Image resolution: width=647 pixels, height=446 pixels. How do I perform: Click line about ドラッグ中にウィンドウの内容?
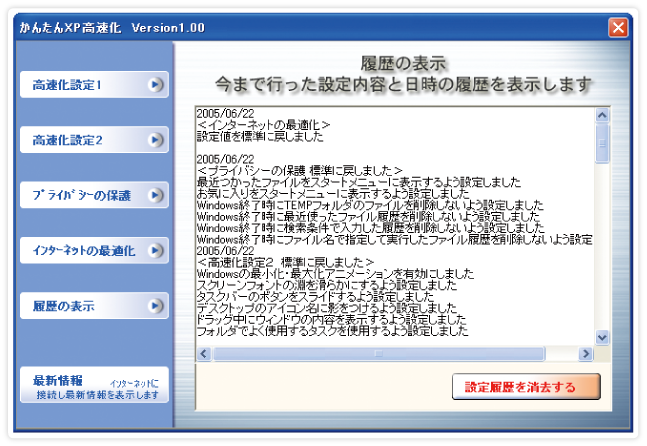point(331,319)
